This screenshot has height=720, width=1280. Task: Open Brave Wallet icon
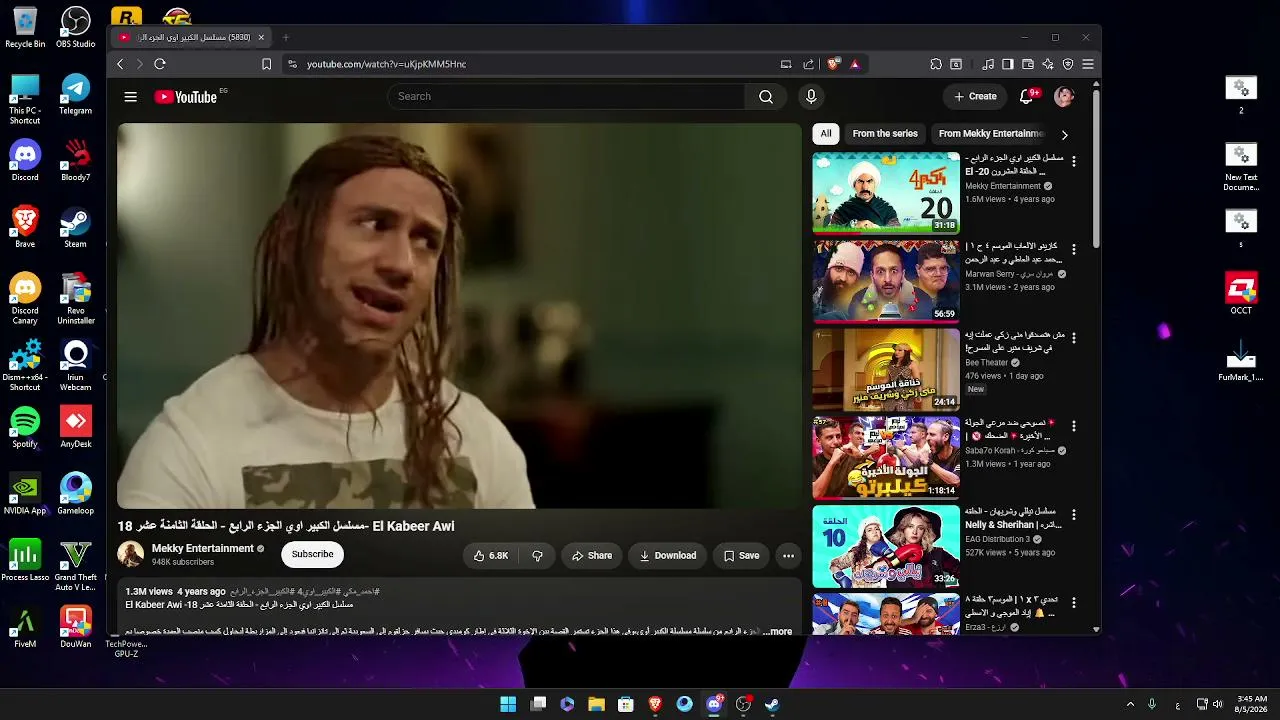1028,64
